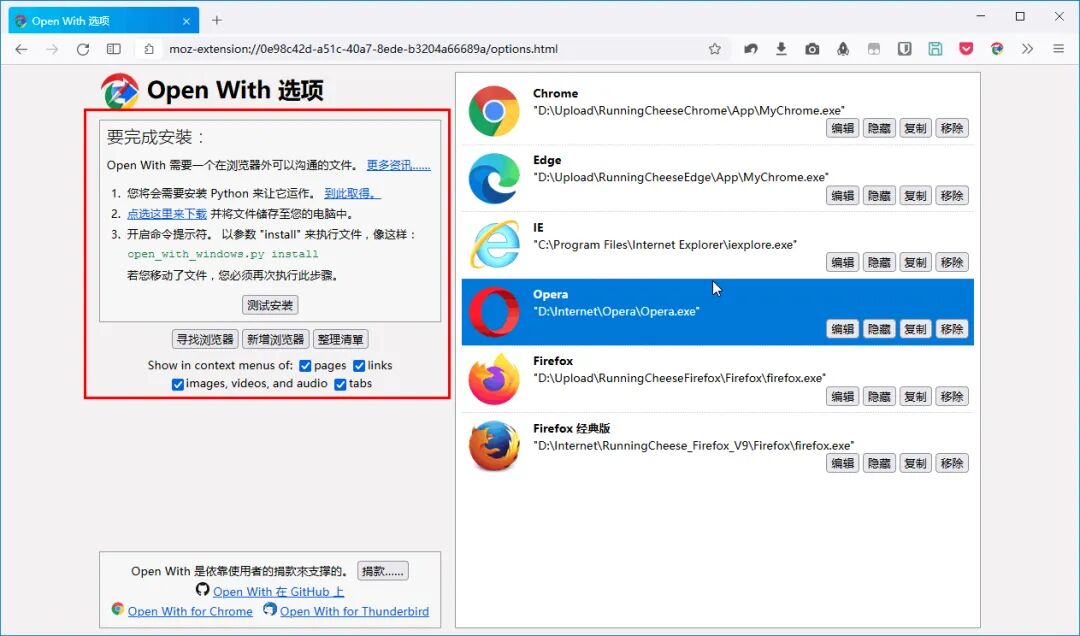Open the downloads panel
The width and height of the screenshot is (1080, 636).
[x=781, y=49]
